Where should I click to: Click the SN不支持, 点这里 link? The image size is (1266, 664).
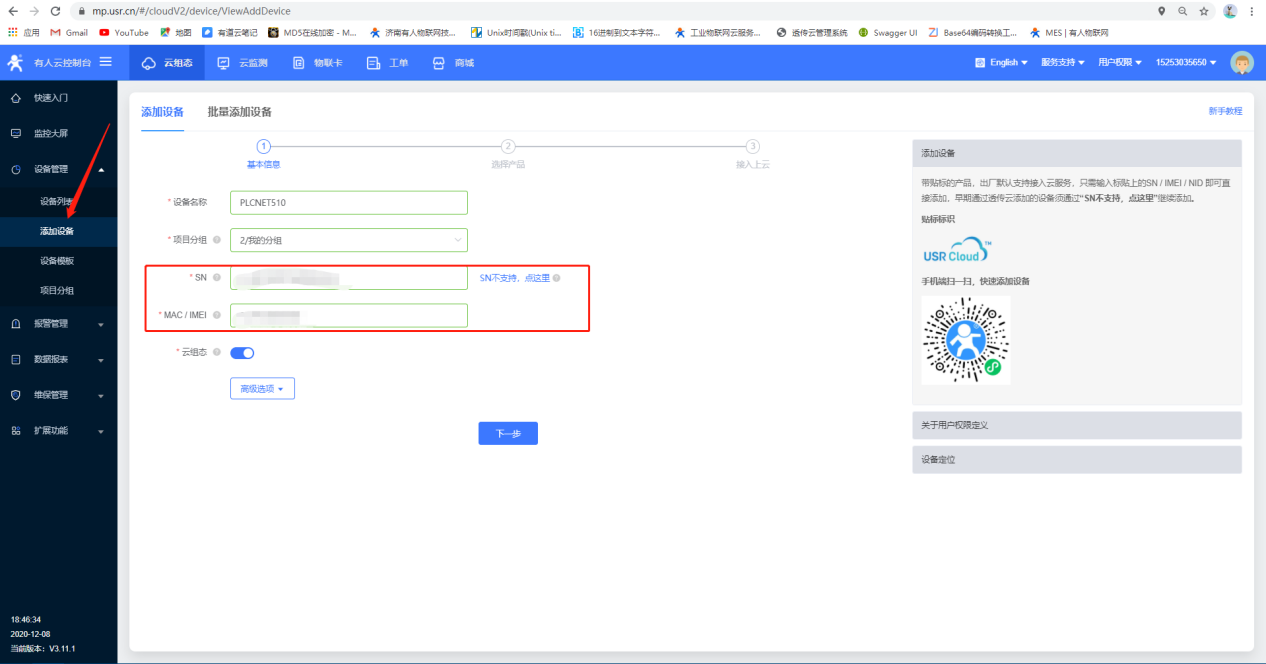514,278
